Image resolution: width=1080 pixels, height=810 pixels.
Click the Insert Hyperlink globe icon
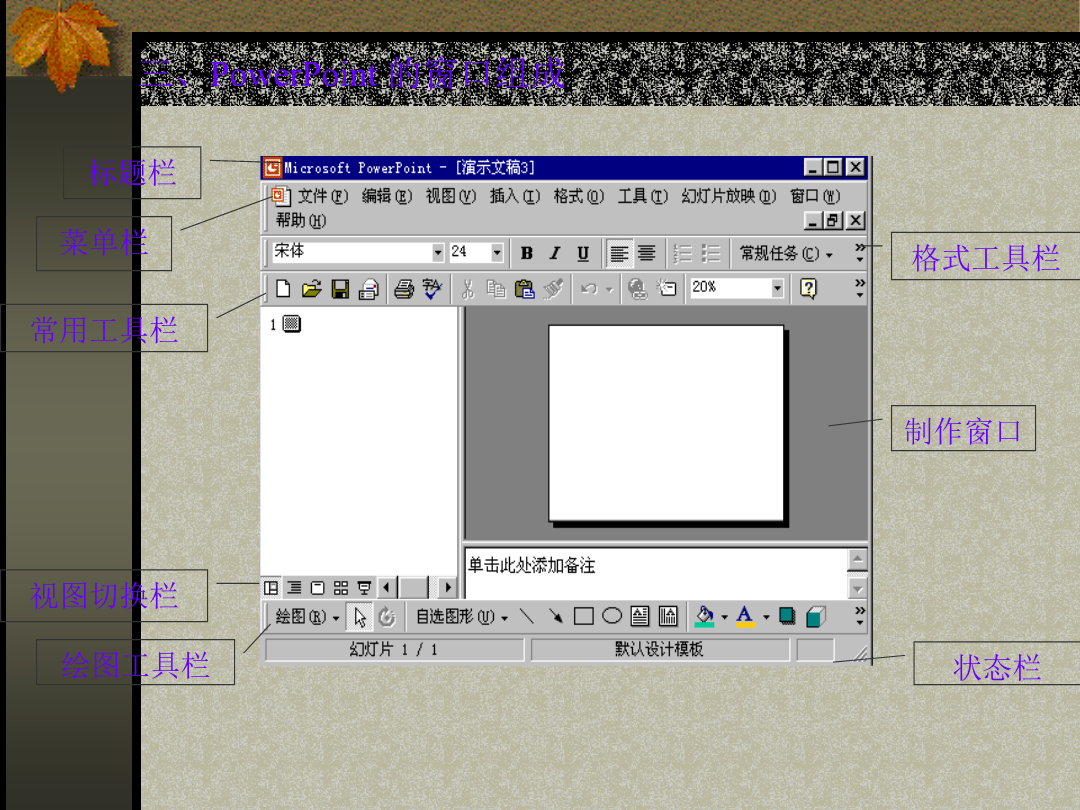(x=638, y=289)
